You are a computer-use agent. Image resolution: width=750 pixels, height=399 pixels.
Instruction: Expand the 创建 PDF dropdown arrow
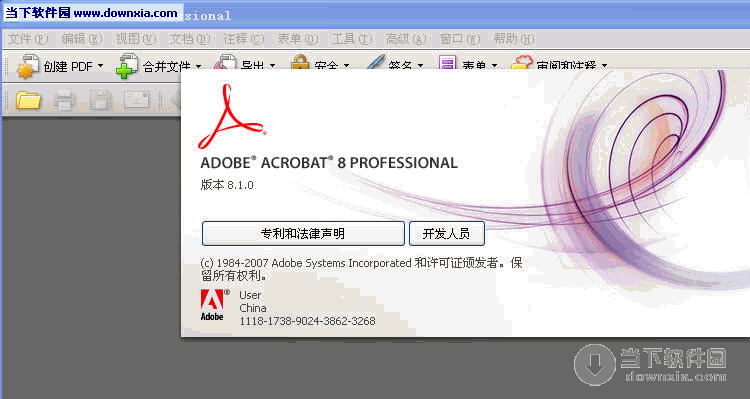point(100,66)
